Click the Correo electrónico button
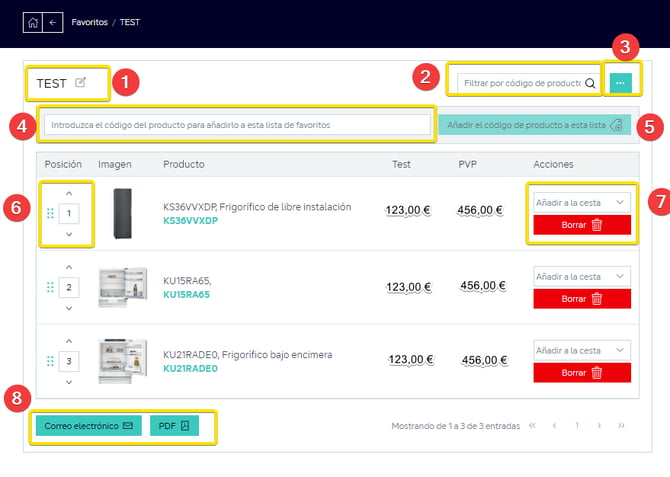The image size is (670, 477). (x=89, y=425)
